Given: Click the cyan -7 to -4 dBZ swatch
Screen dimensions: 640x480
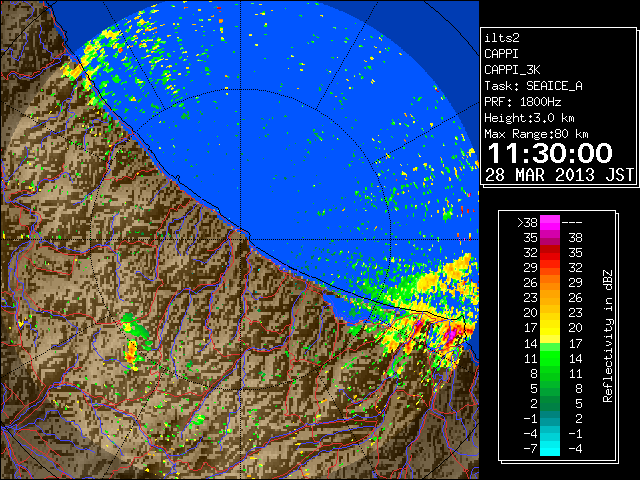Looking at the screenshot, I should click(x=550, y=448).
